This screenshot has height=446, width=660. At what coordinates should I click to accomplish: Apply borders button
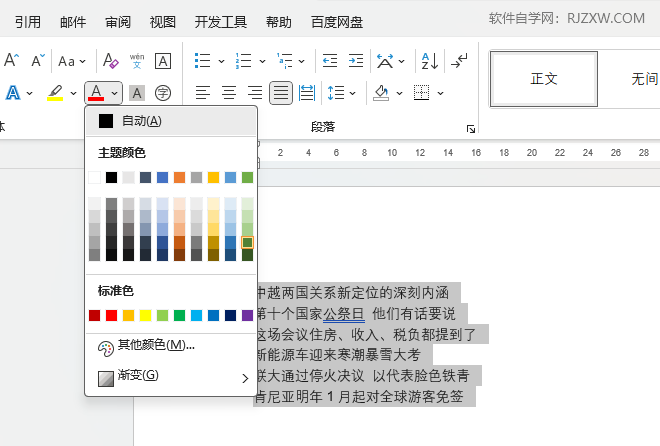tap(421, 93)
